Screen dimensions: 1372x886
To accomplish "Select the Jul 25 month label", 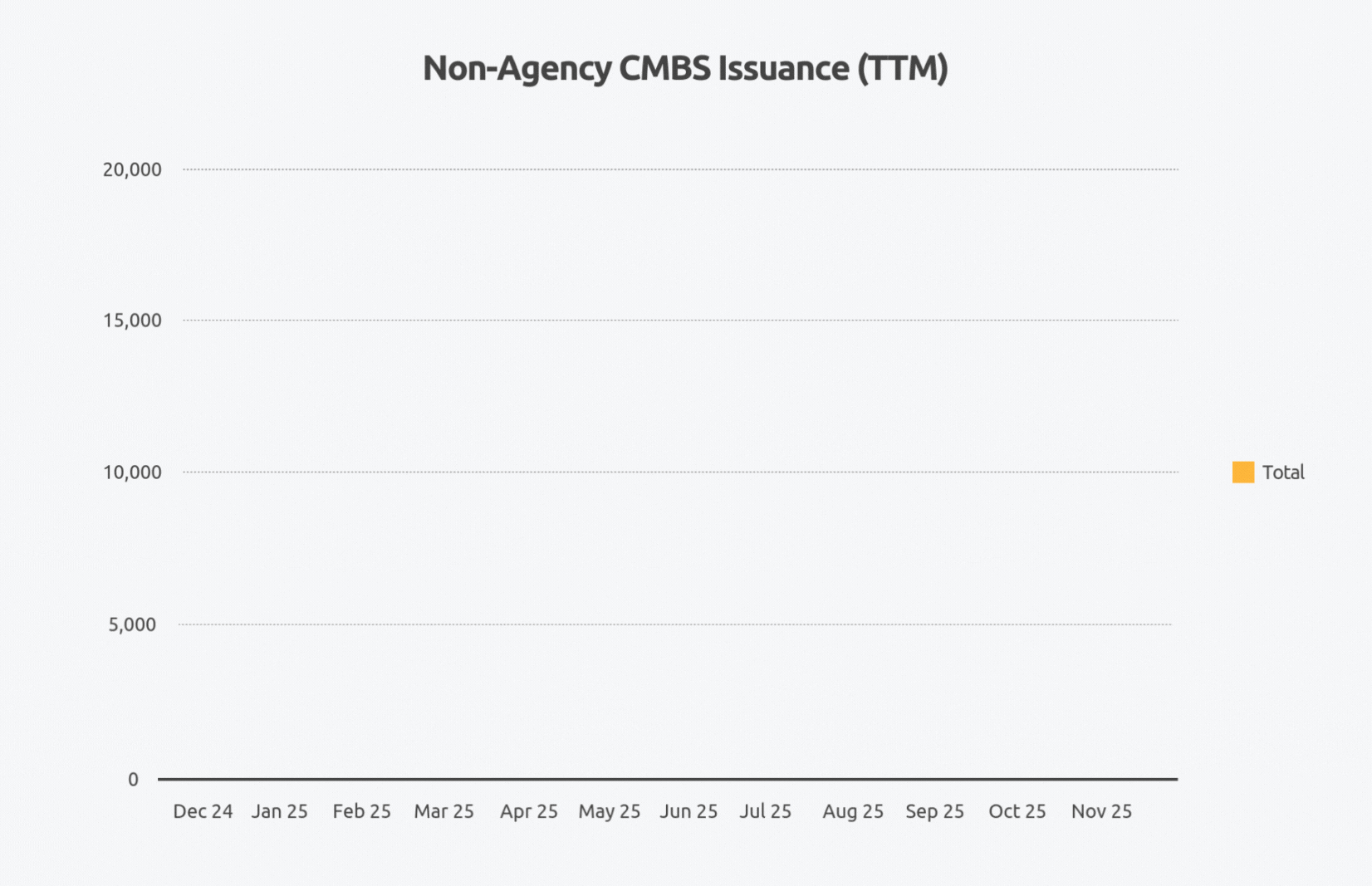I will (x=765, y=811).
